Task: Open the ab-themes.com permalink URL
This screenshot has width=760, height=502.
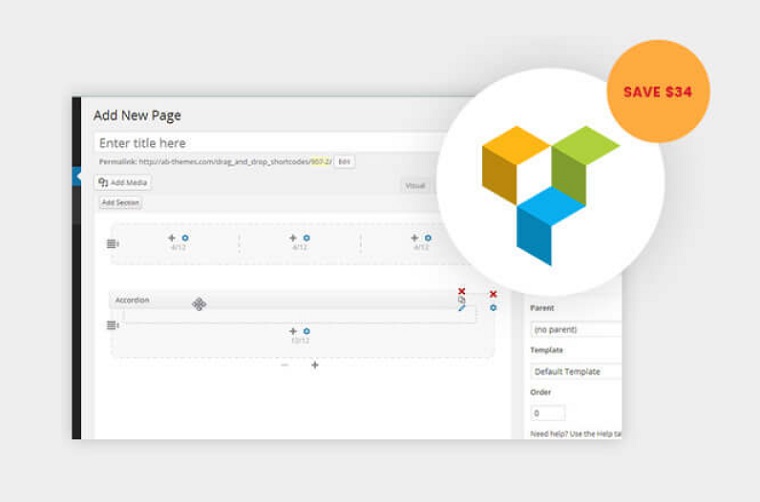Action: (x=235, y=162)
